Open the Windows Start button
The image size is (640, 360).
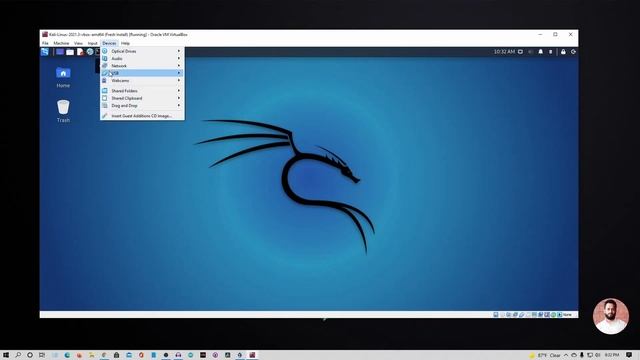(6, 355)
